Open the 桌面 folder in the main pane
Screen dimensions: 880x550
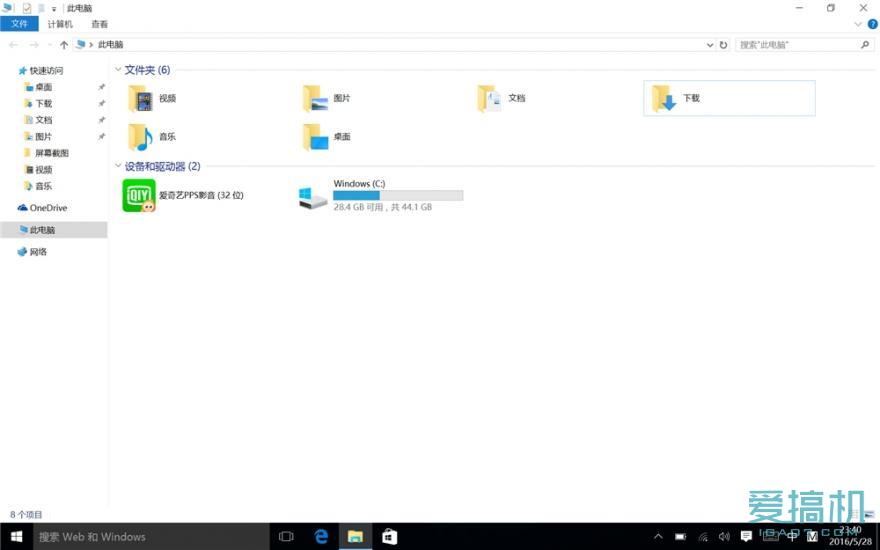pos(327,137)
